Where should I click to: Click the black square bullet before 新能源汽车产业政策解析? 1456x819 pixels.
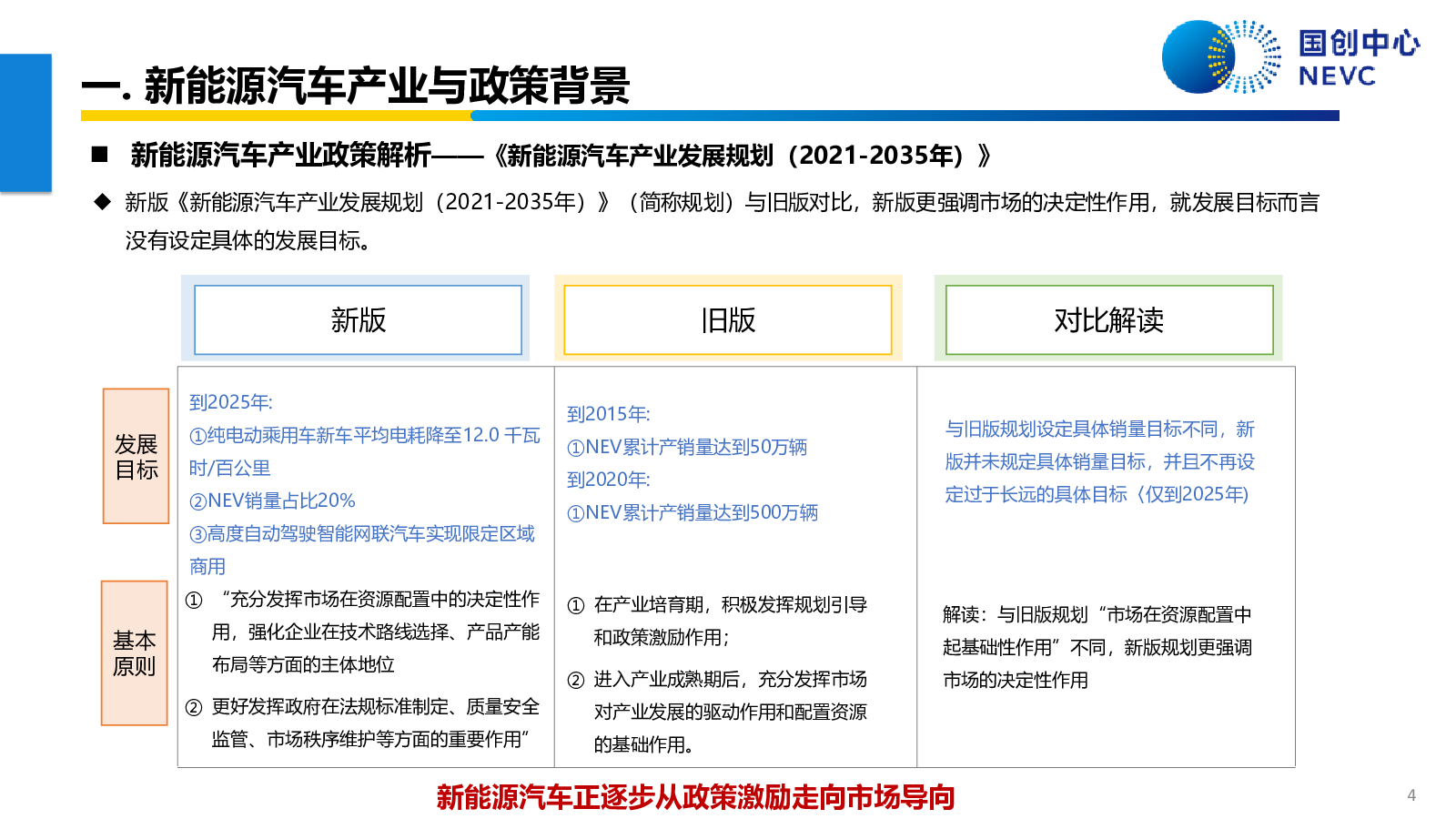pos(100,155)
